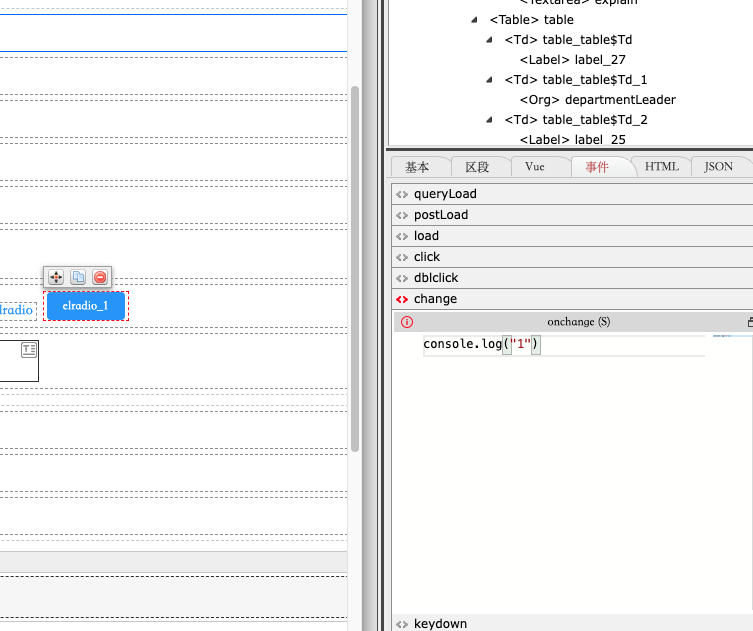Collapse the table_table$Td_1 tree node
Viewport: 753px width, 631px height.
pos(490,80)
